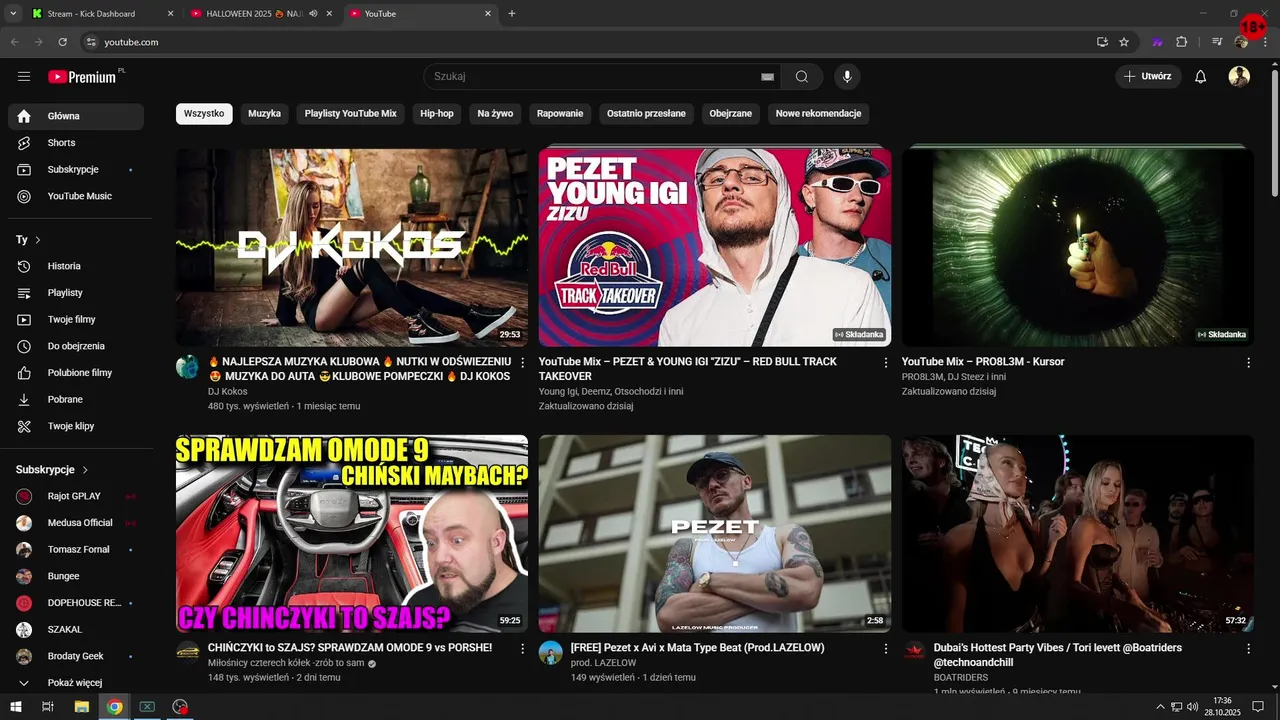
Task: Select the Rapowanie filter chip
Action: coord(560,114)
